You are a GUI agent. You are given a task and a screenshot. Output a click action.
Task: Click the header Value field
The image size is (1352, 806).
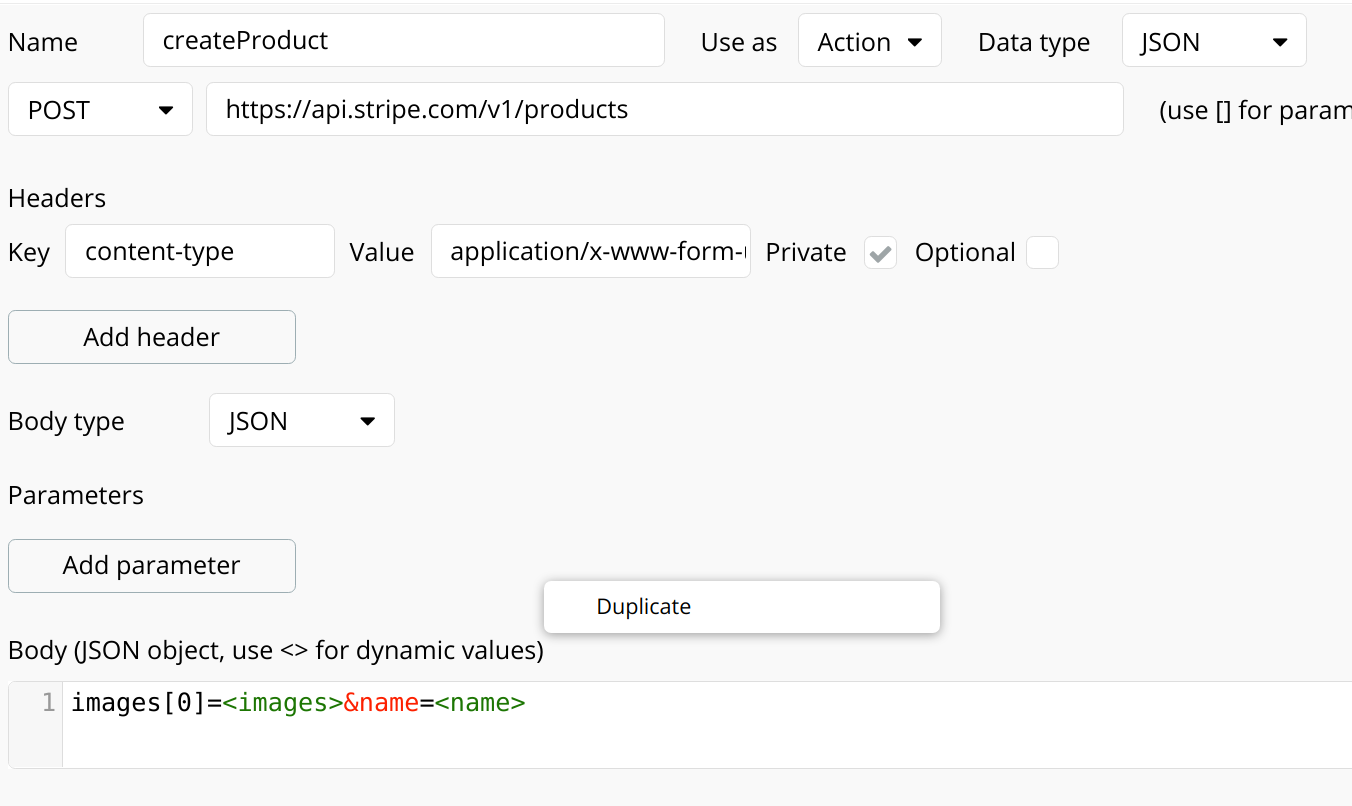click(590, 251)
